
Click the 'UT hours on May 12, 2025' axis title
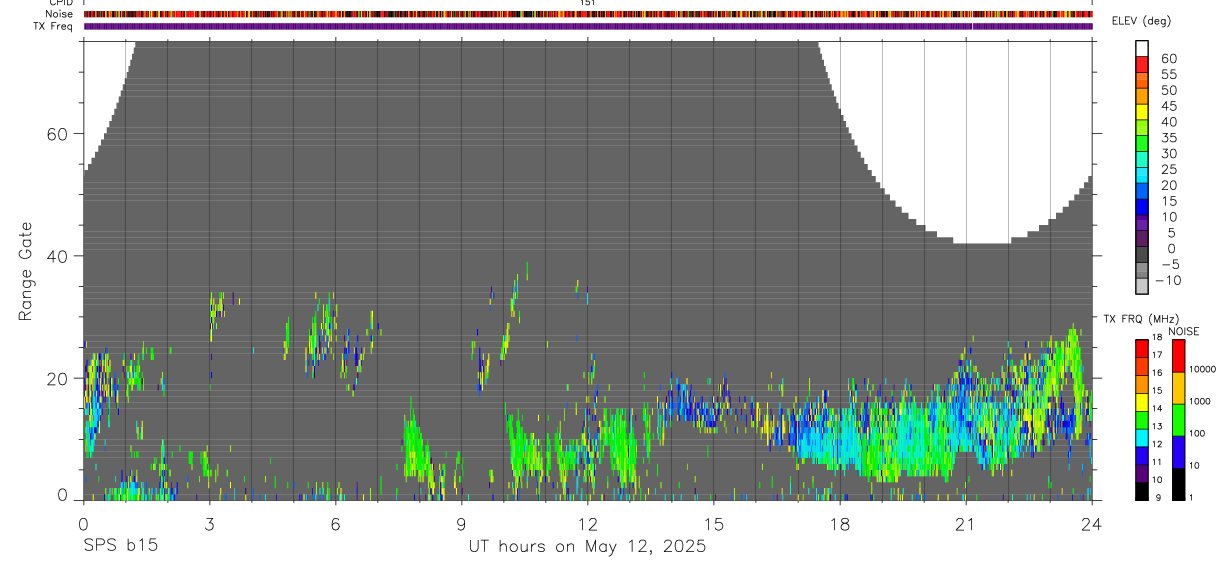[x=587, y=547]
